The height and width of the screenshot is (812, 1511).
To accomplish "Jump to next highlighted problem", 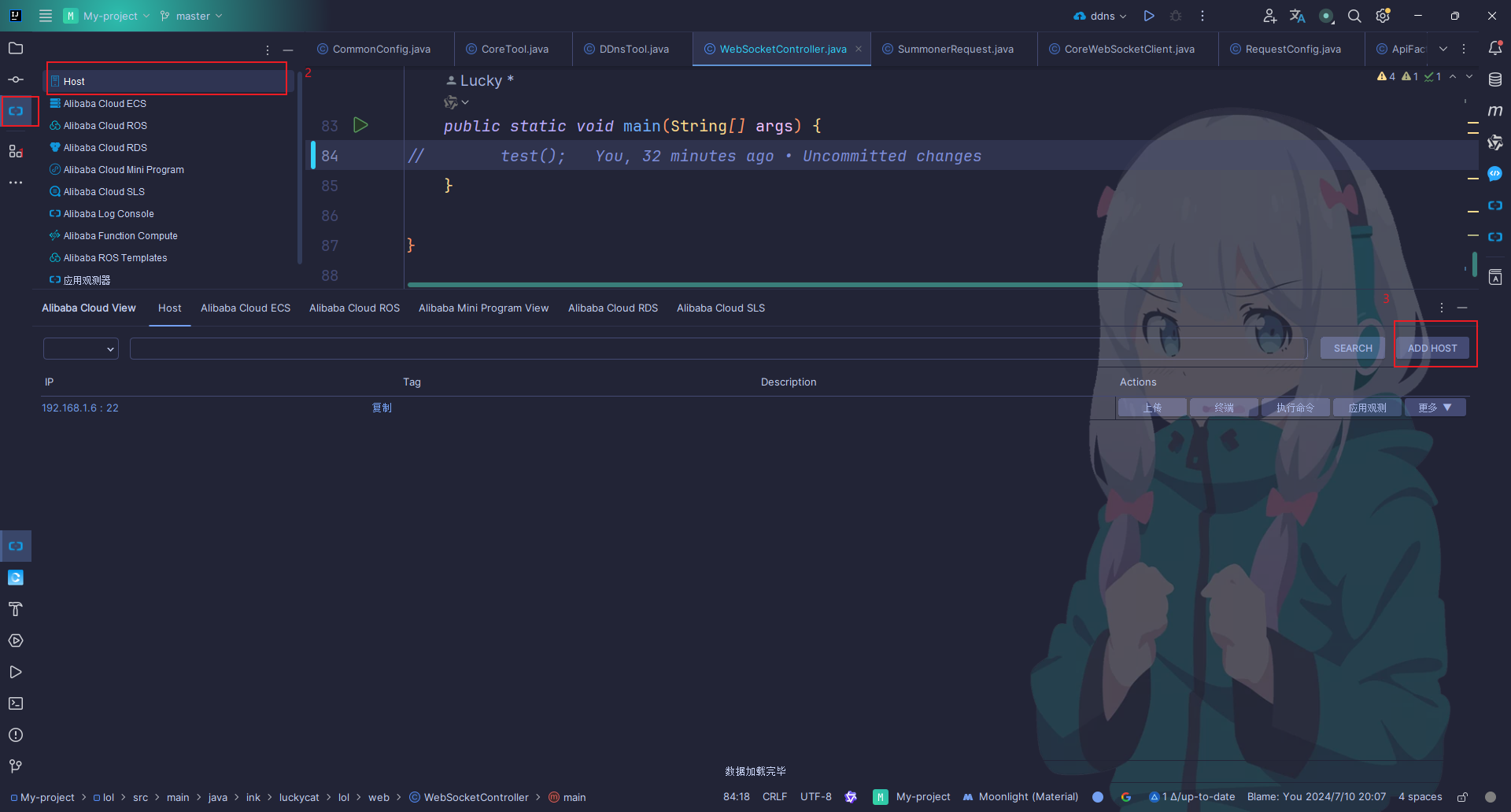I will pos(1469,76).
